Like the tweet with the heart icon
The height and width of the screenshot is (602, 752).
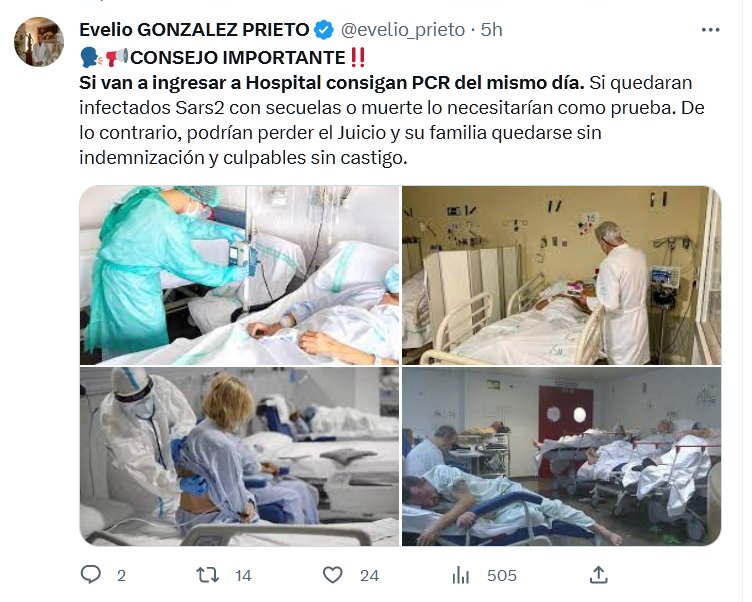point(332,575)
